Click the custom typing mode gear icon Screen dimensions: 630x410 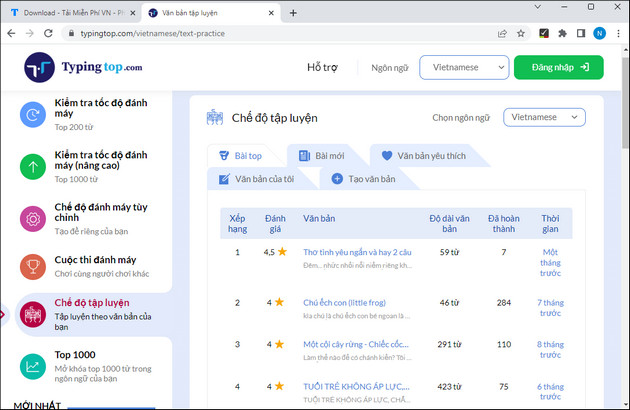[x=33, y=217]
